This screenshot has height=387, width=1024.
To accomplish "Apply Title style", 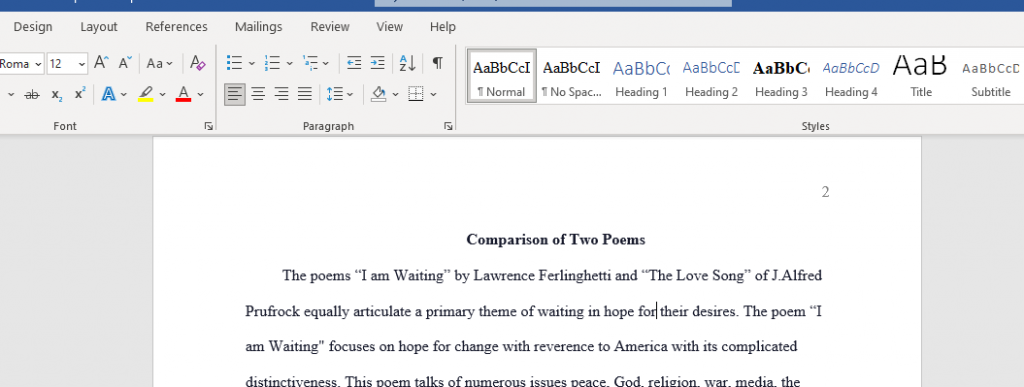I will click(x=921, y=76).
